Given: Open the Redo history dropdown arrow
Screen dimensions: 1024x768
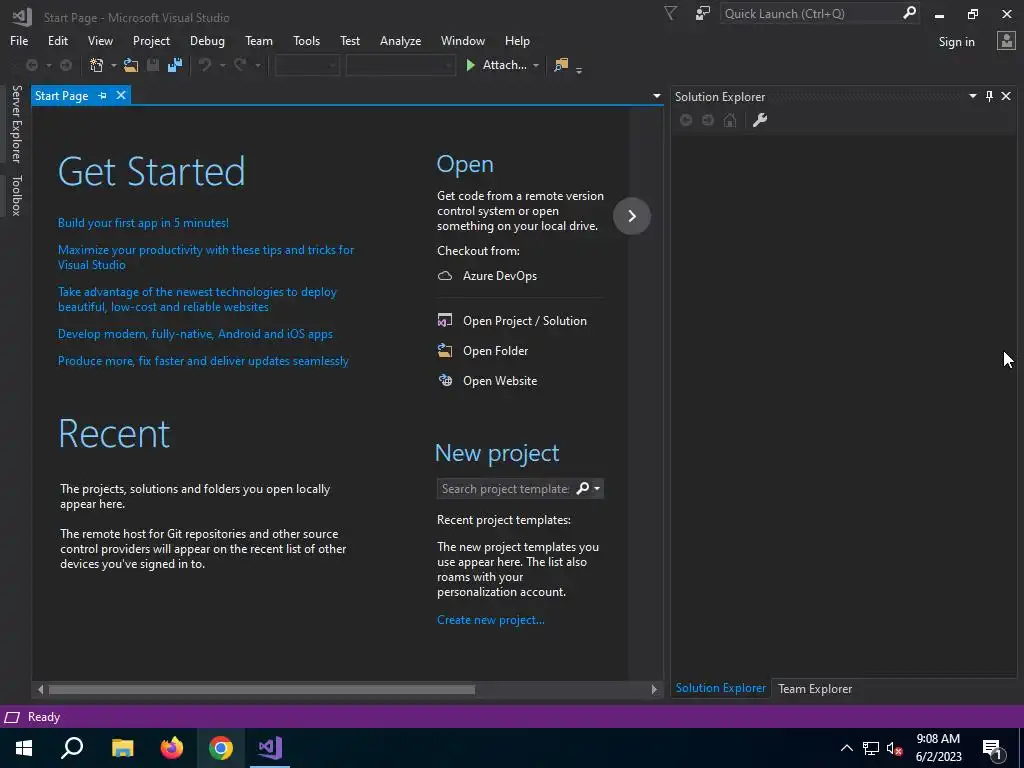Looking at the screenshot, I should click(257, 65).
